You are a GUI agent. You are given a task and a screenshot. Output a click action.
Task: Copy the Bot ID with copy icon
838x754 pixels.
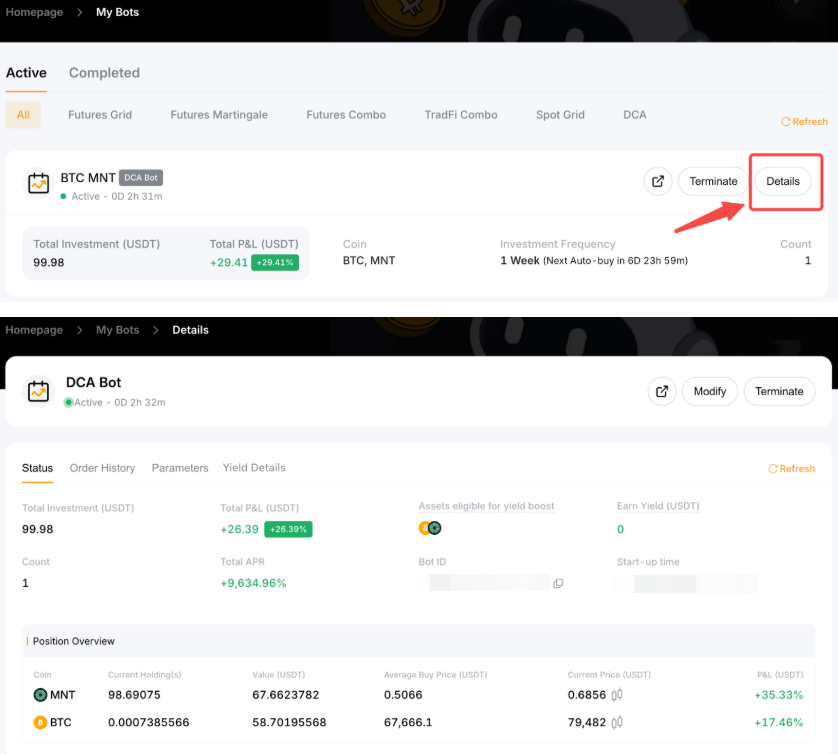tap(558, 583)
